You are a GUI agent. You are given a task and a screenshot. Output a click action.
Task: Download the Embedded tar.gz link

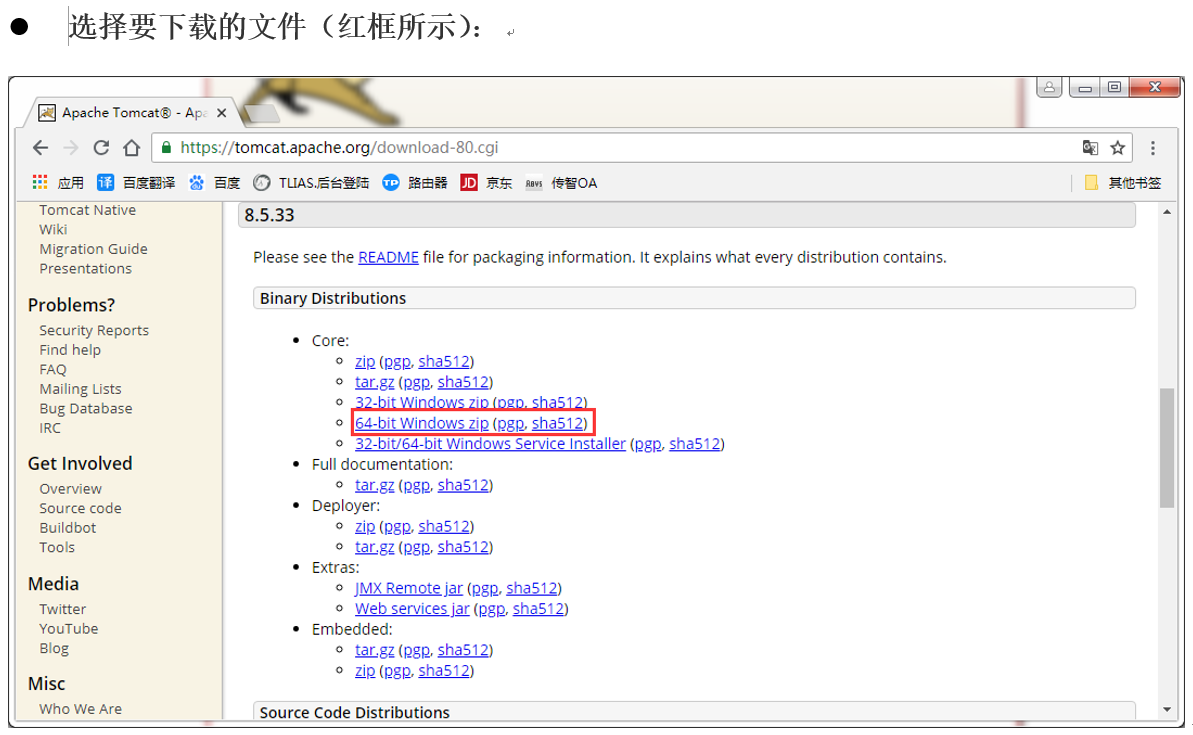point(374,650)
